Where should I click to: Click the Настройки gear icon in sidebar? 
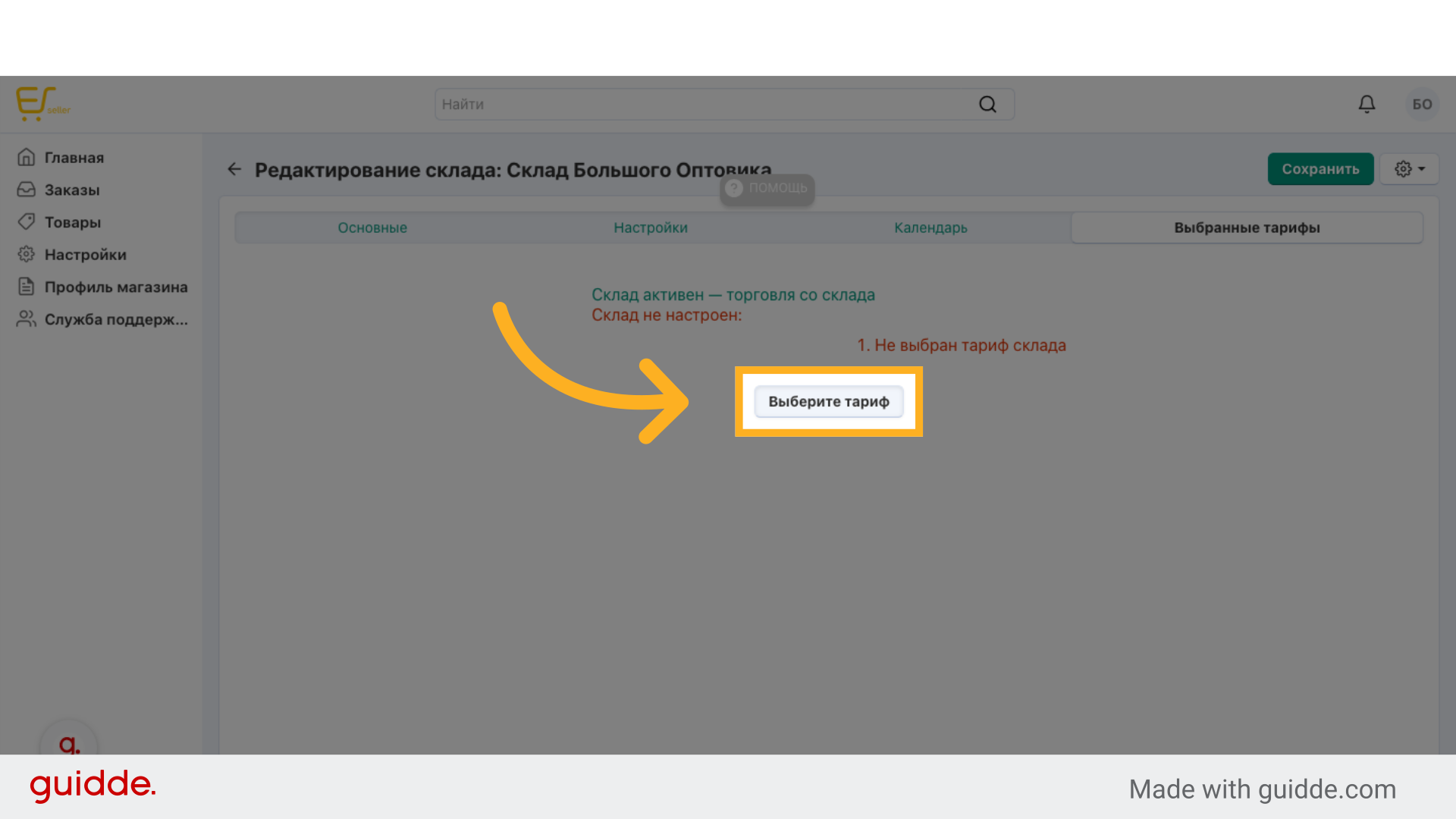click(27, 254)
